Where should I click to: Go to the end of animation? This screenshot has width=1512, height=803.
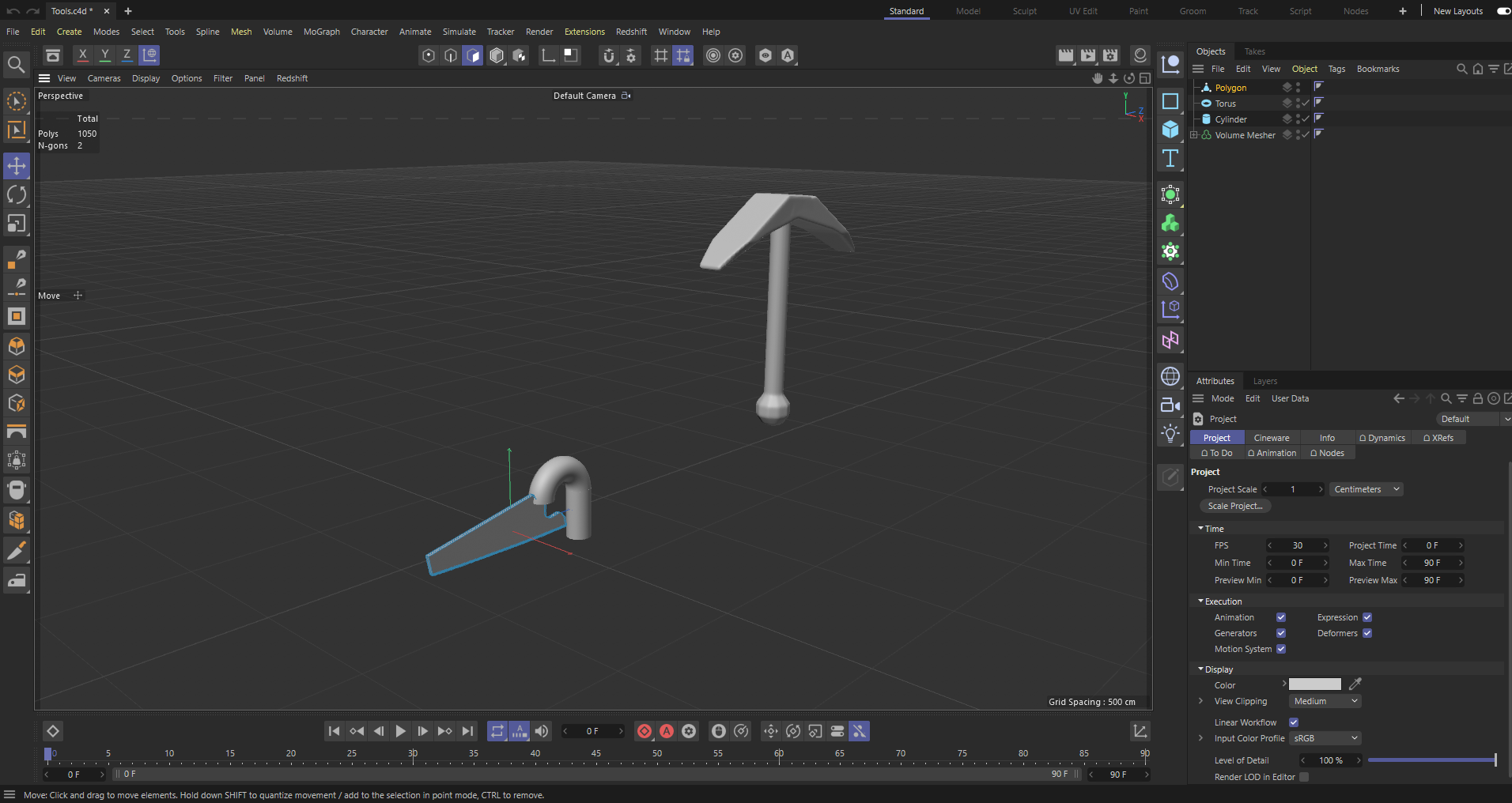(467, 731)
